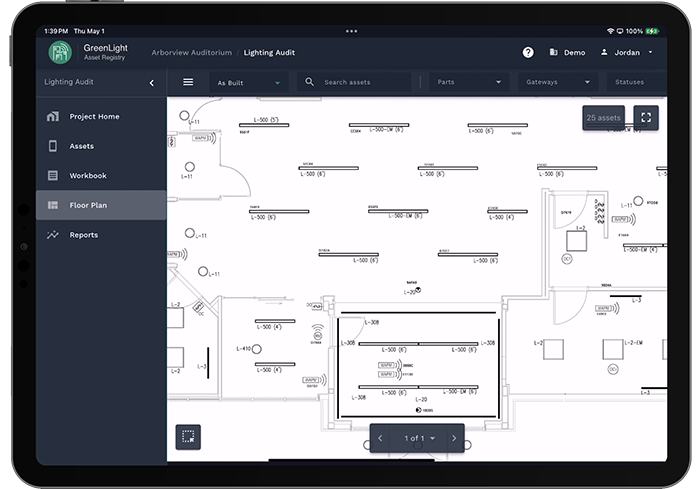Open Workbook from the sidebar
This screenshot has height=489, width=700.
tap(87, 176)
